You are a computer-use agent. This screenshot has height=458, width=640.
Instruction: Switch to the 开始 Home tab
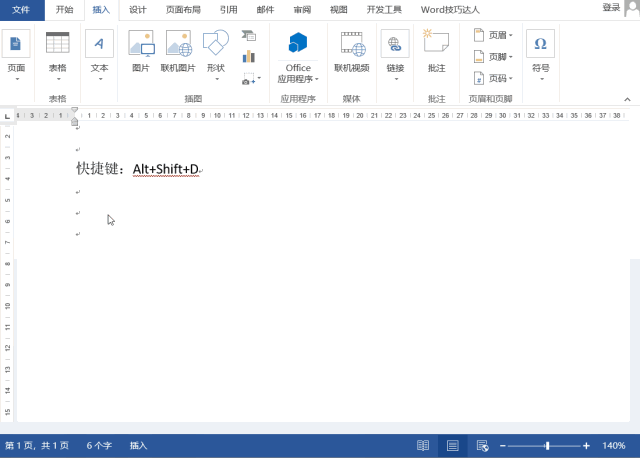[64, 10]
